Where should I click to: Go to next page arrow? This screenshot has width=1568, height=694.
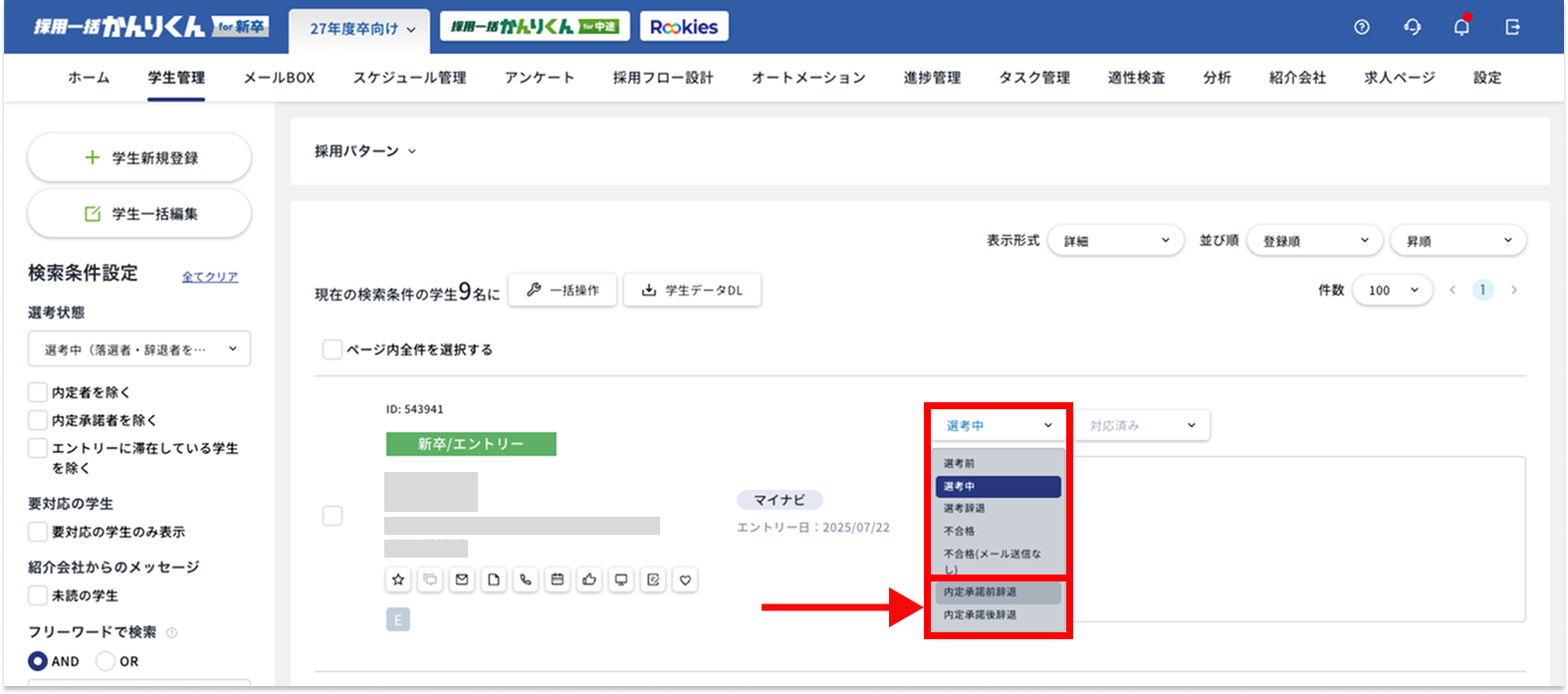pyautogui.click(x=1514, y=290)
